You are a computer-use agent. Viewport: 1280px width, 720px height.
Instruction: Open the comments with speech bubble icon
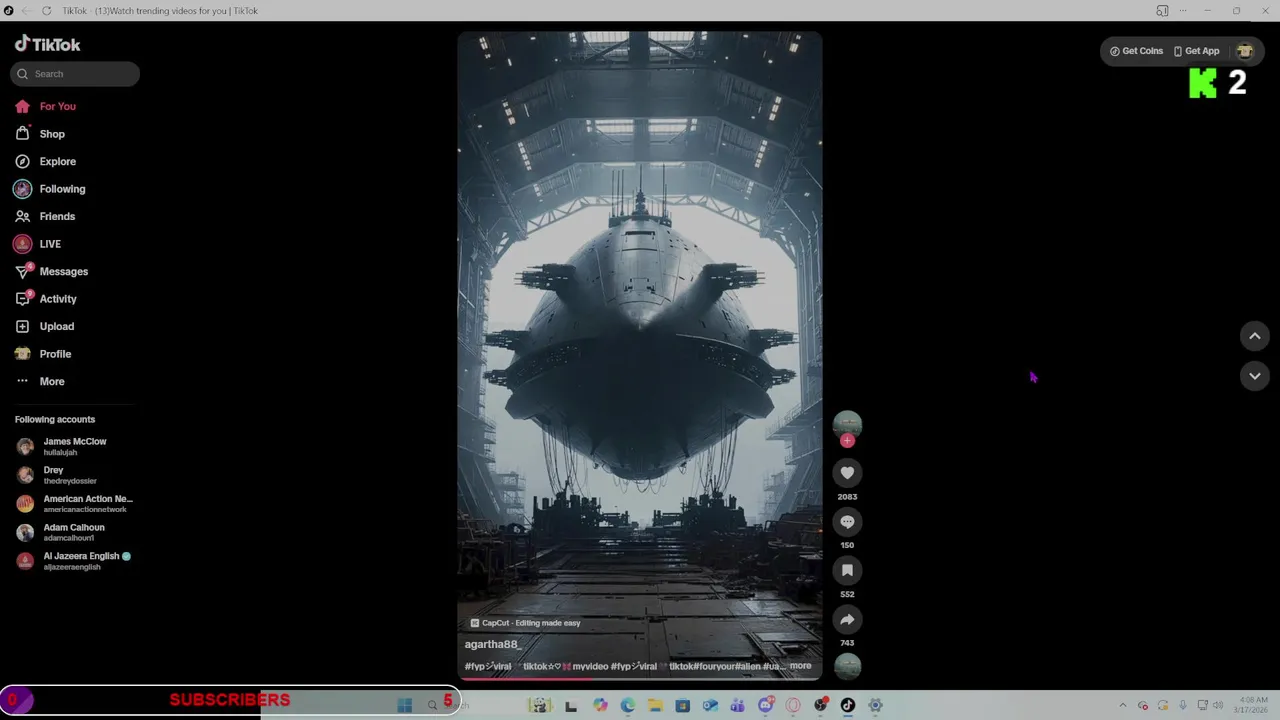pyautogui.click(x=847, y=522)
